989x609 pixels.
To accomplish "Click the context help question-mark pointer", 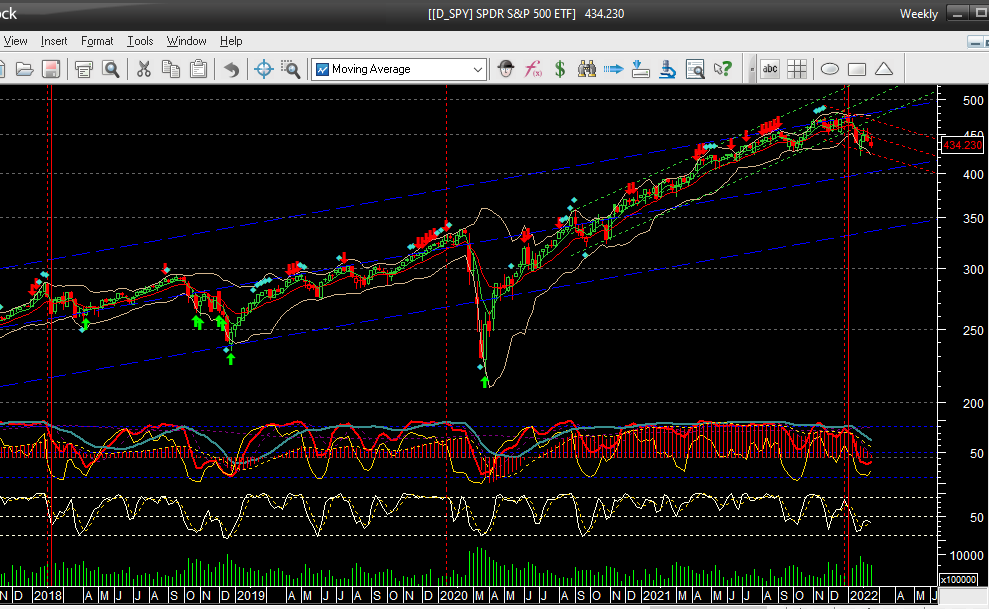I will point(722,69).
